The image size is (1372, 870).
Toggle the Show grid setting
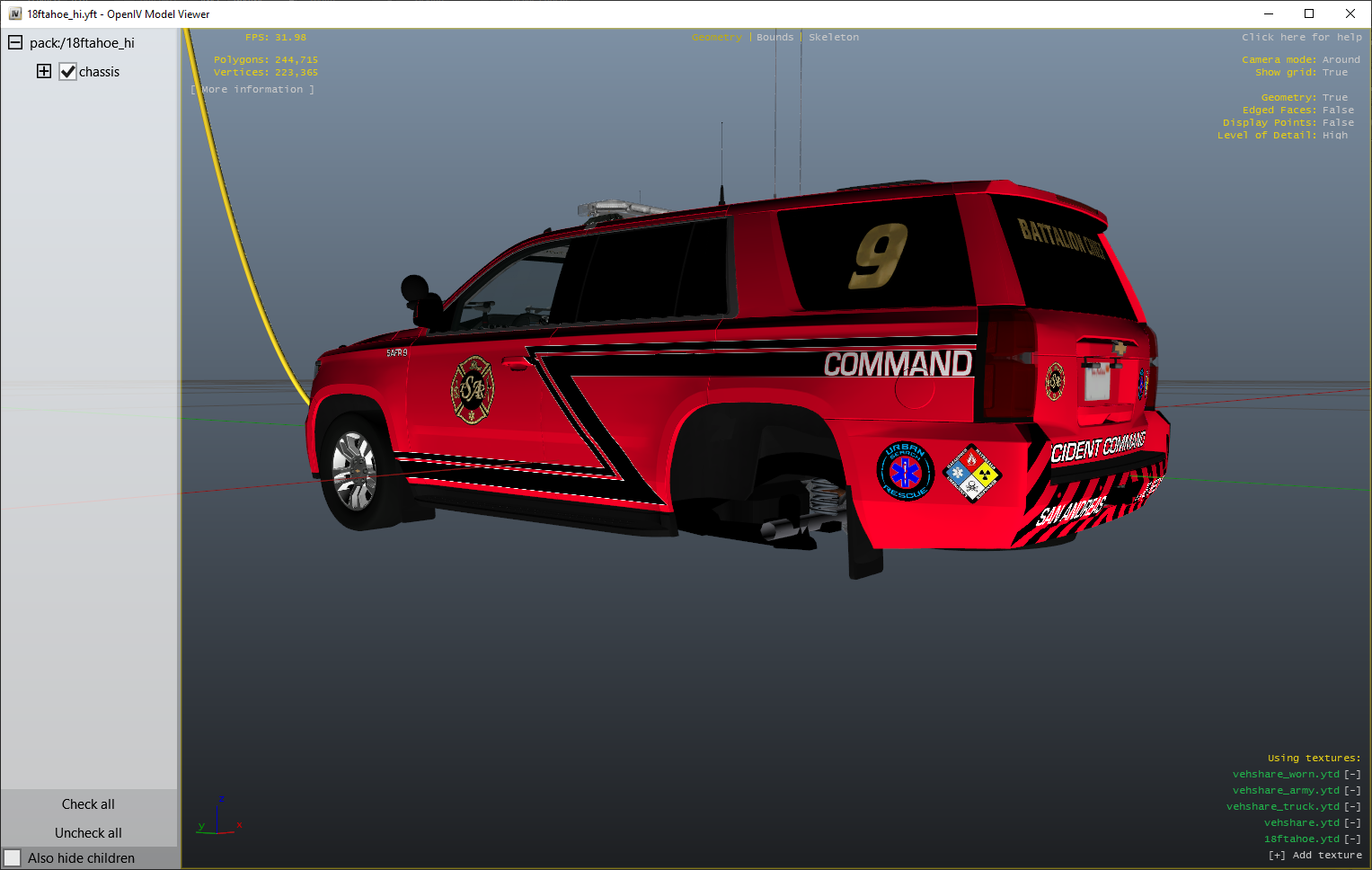[1334, 73]
